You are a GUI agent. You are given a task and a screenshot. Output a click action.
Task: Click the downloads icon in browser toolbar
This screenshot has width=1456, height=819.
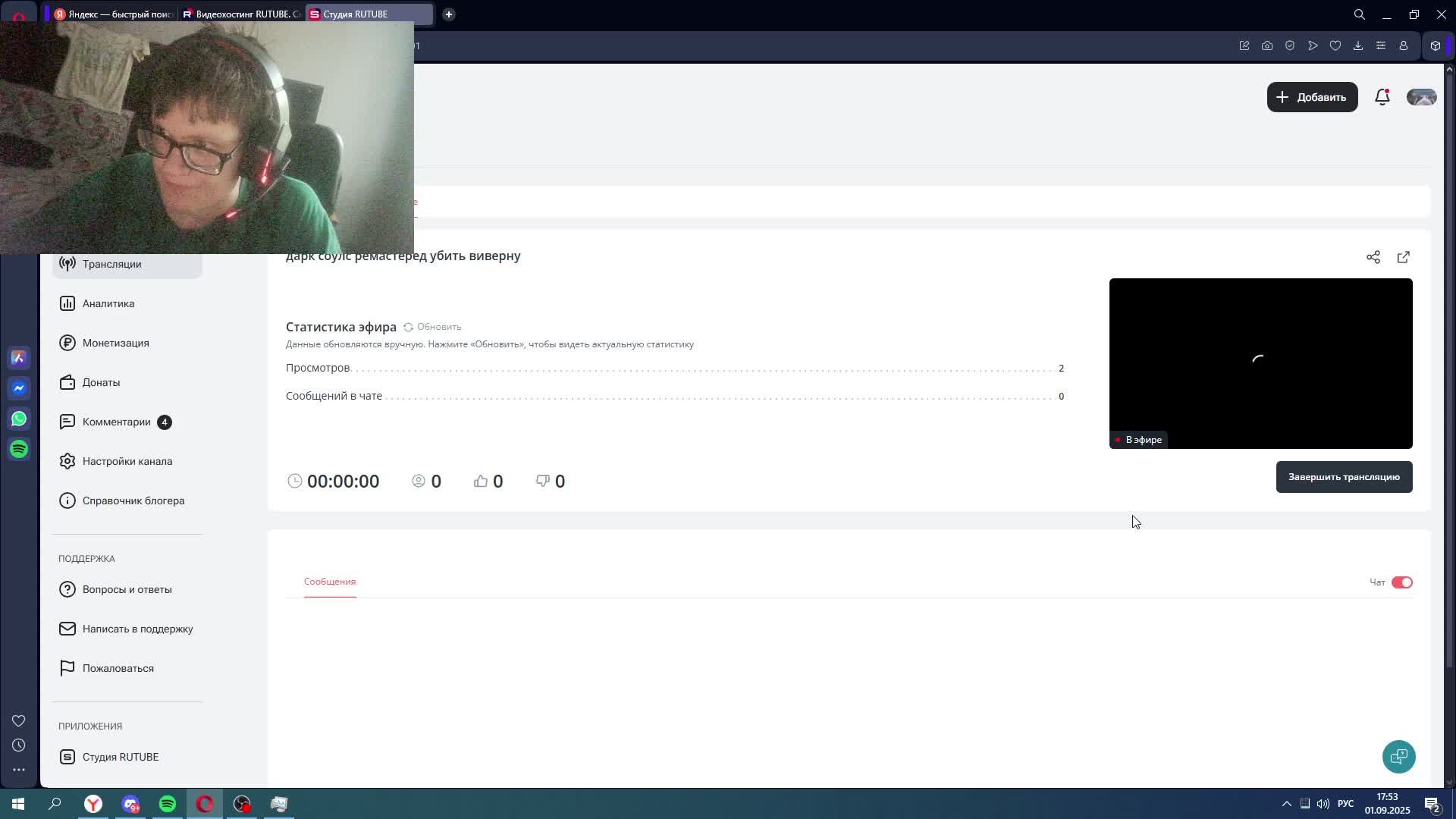click(x=1357, y=45)
